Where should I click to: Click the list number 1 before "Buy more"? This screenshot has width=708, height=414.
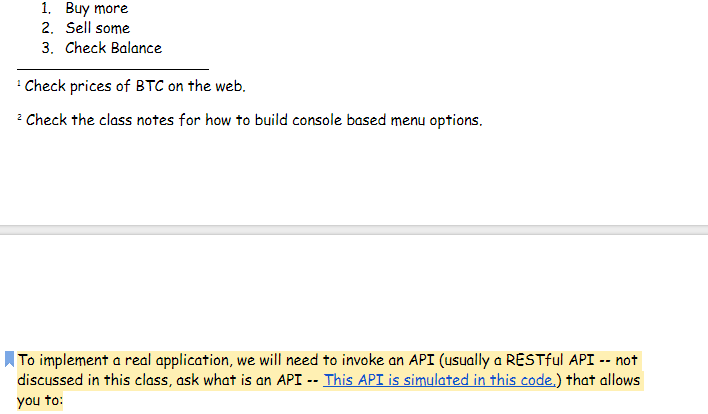[46, 8]
